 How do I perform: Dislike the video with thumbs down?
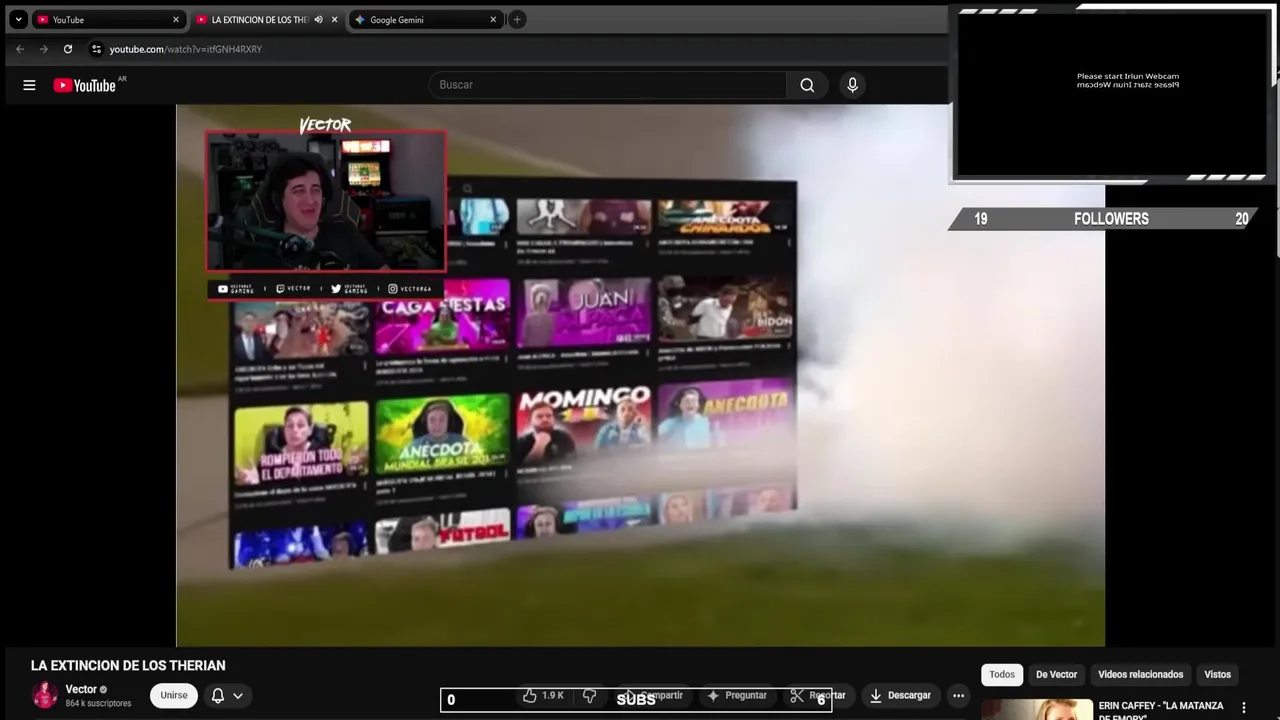pyautogui.click(x=590, y=695)
